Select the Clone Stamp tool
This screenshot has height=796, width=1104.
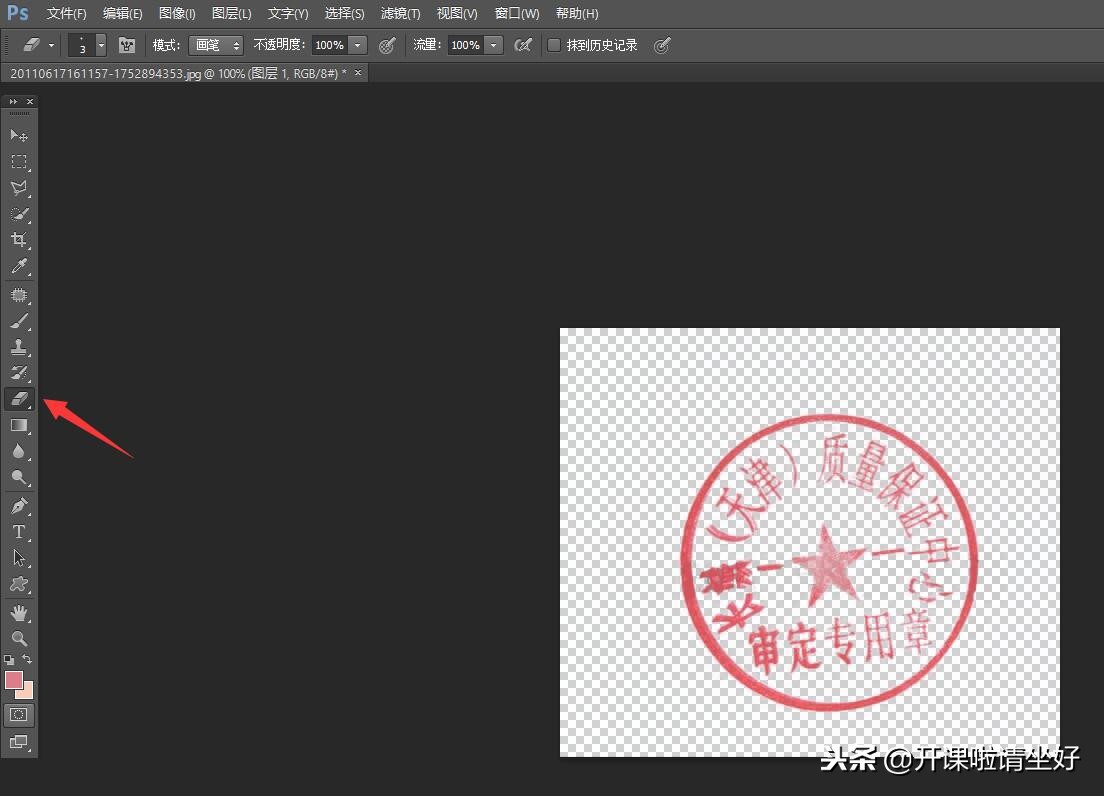pyautogui.click(x=20, y=347)
